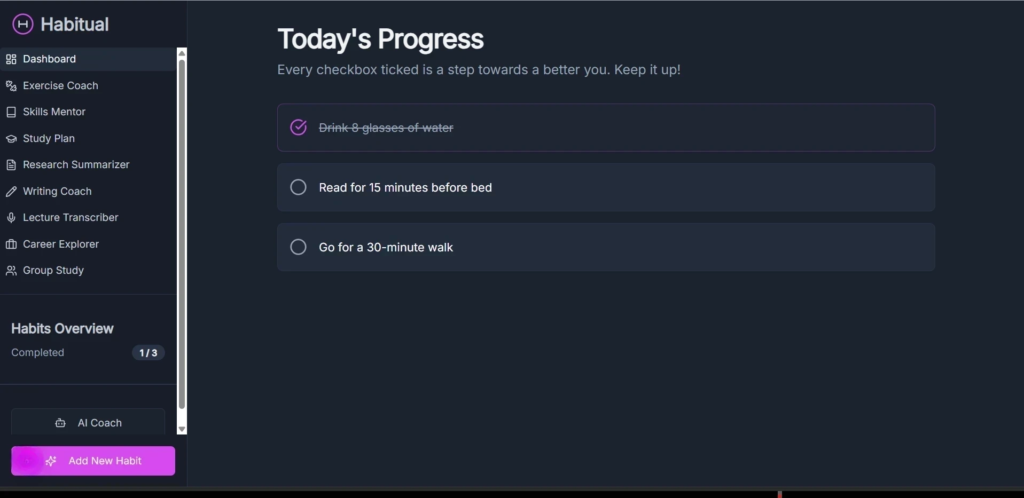Click the Group Study people icon

(x=11, y=271)
